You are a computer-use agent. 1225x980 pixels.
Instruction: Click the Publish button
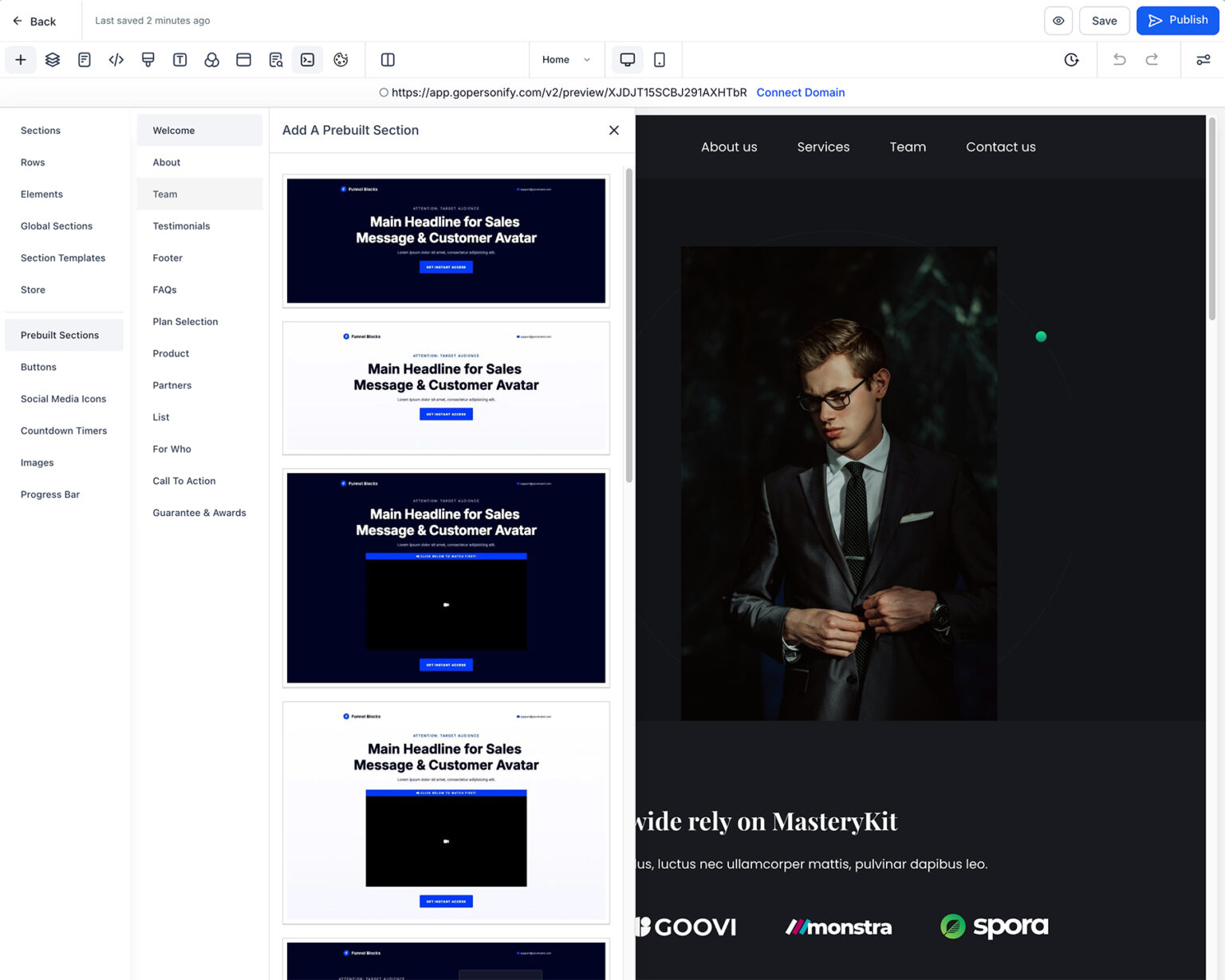[1177, 21]
